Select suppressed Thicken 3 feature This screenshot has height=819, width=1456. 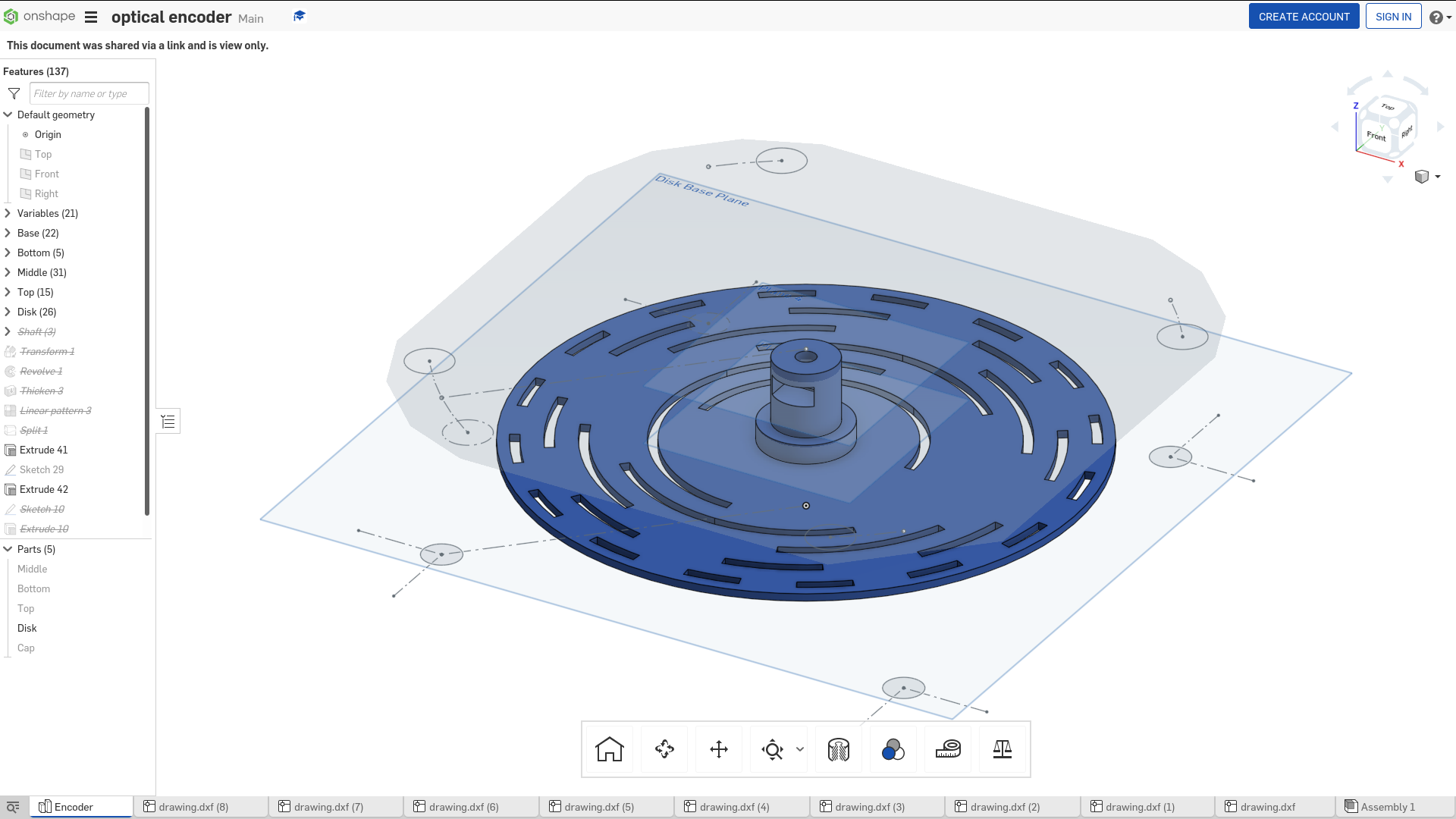click(42, 391)
